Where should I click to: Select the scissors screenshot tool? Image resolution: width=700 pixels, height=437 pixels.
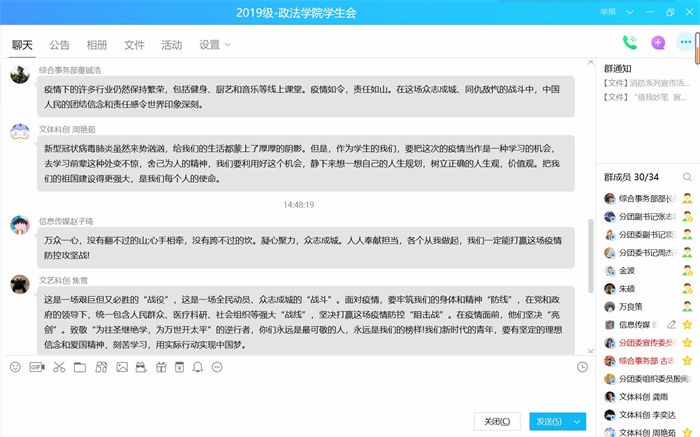pyautogui.click(x=59, y=367)
